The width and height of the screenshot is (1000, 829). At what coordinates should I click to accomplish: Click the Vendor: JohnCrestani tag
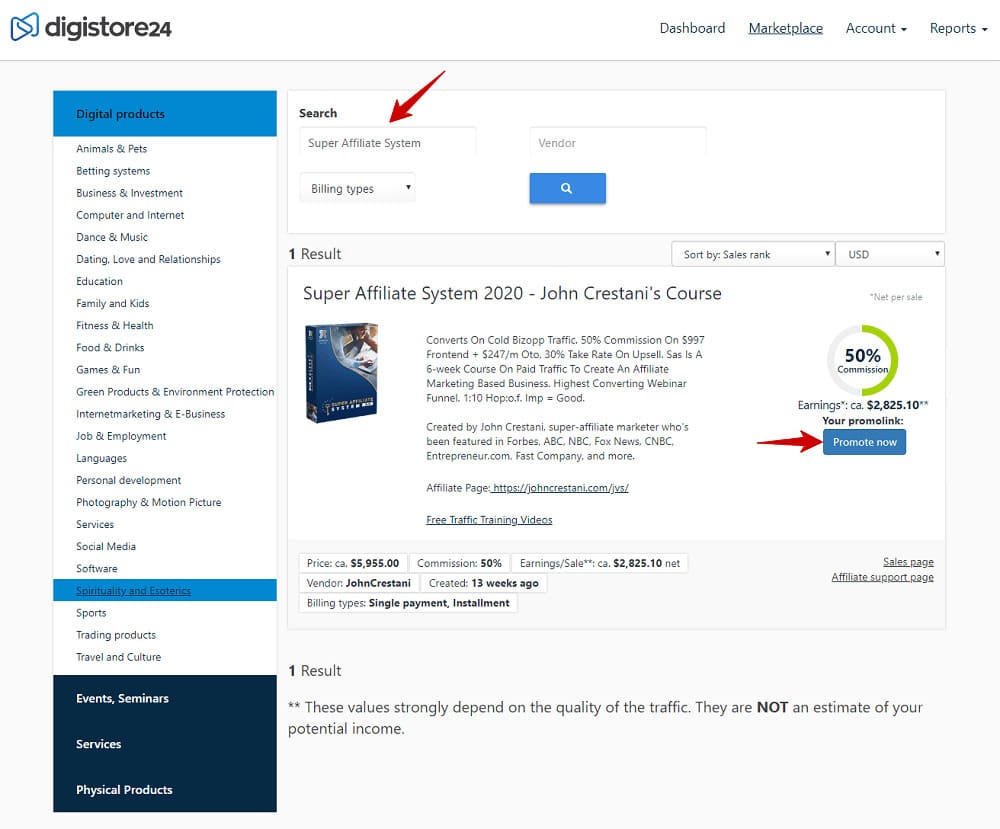click(x=358, y=583)
